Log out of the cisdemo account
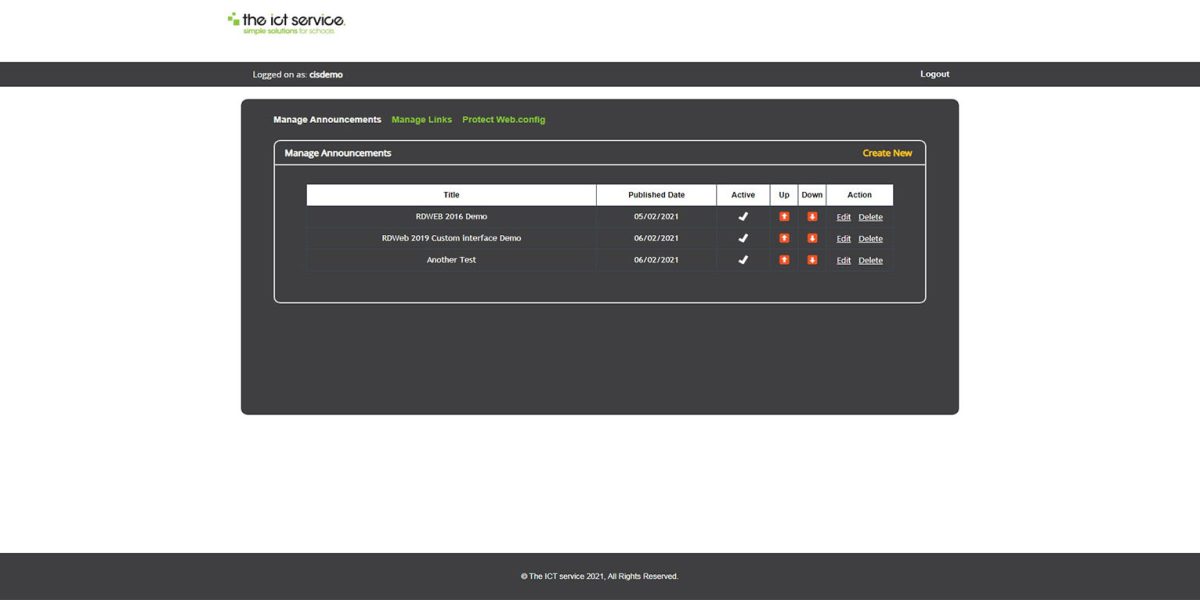 coord(934,73)
